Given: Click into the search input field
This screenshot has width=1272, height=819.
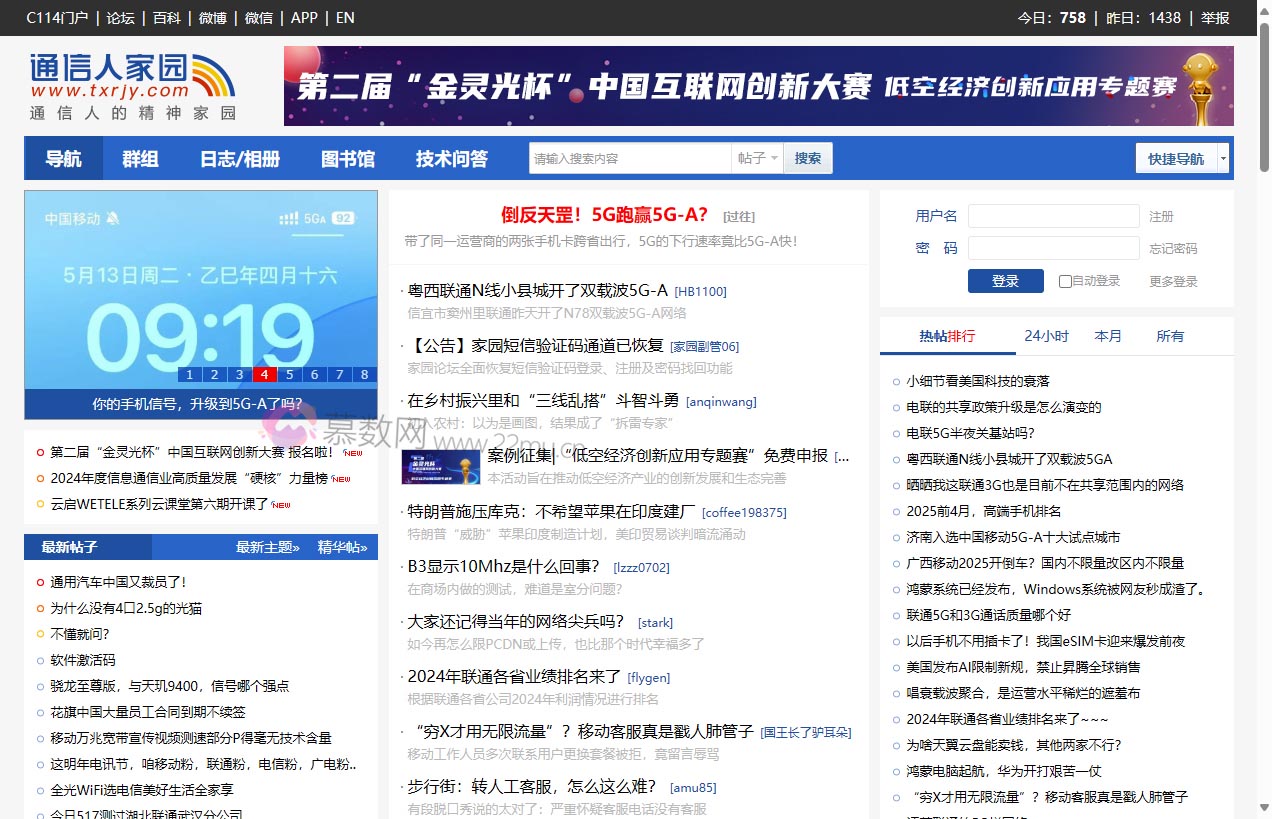Looking at the screenshot, I should (630, 158).
